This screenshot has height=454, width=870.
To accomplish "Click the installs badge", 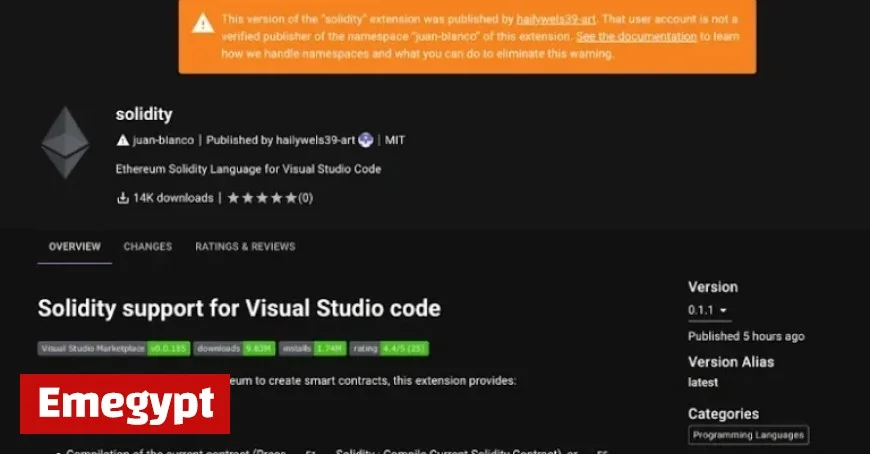I will coord(312,349).
